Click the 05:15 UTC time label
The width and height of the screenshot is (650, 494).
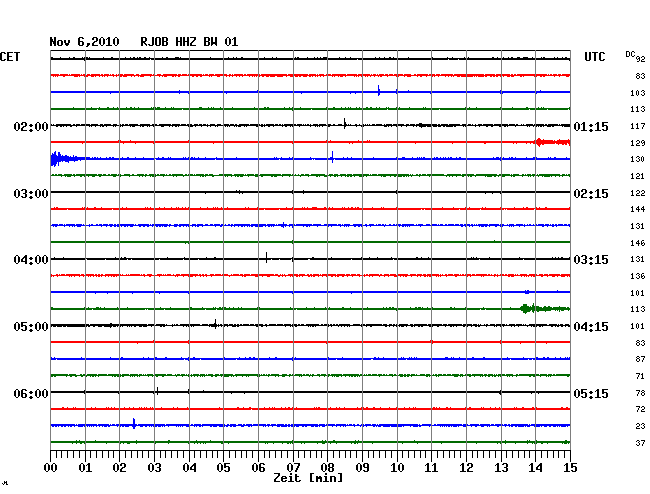pos(591,393)
